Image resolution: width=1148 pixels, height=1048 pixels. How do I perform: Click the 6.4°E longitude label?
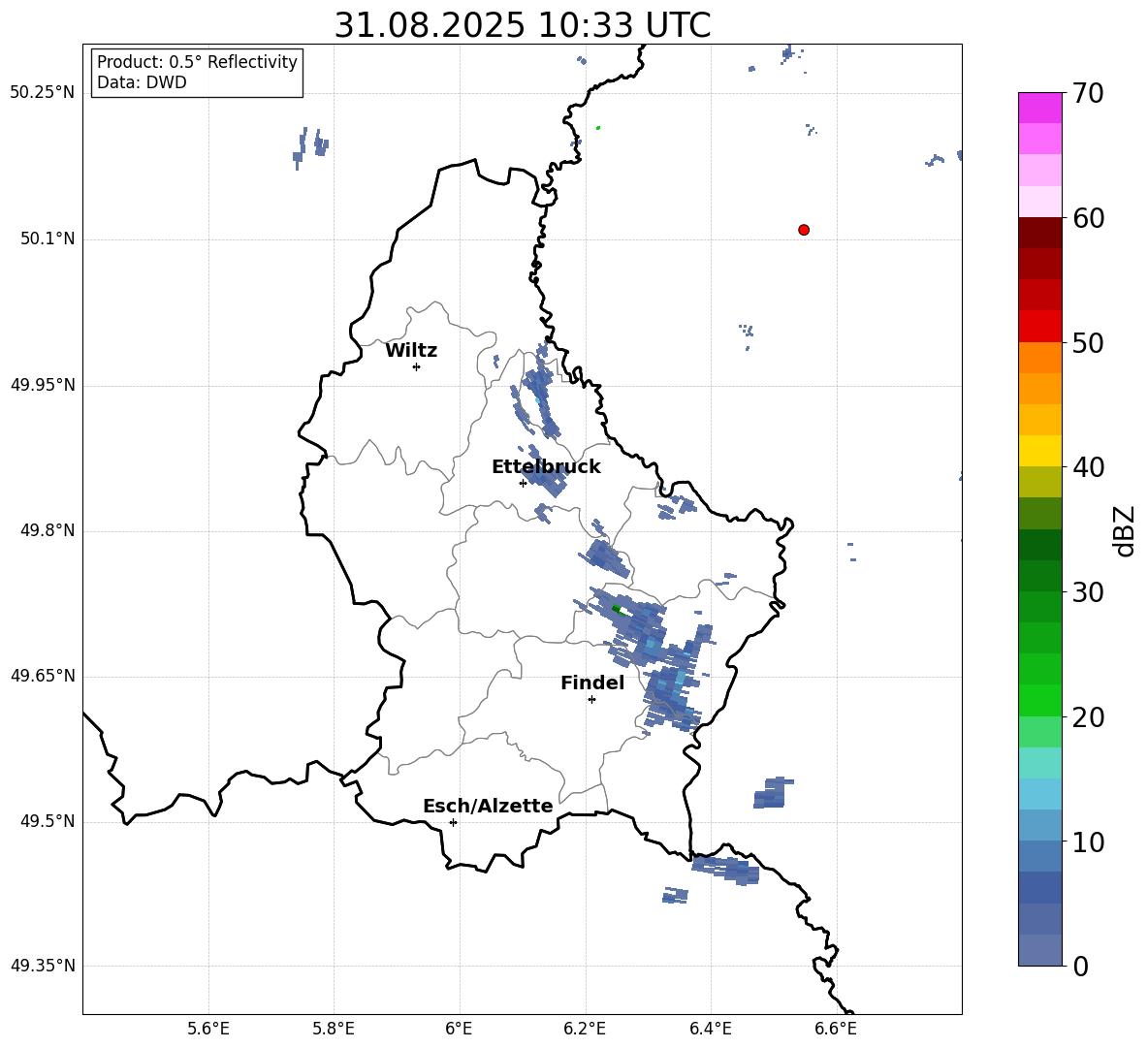point(710,1029)
